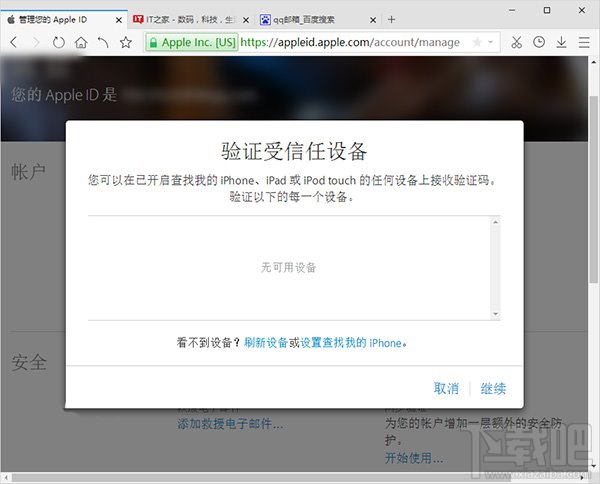The width and height of the screenshot is (600, 484).
Task: Click the browser forward arrow
Action: [36, 42]
